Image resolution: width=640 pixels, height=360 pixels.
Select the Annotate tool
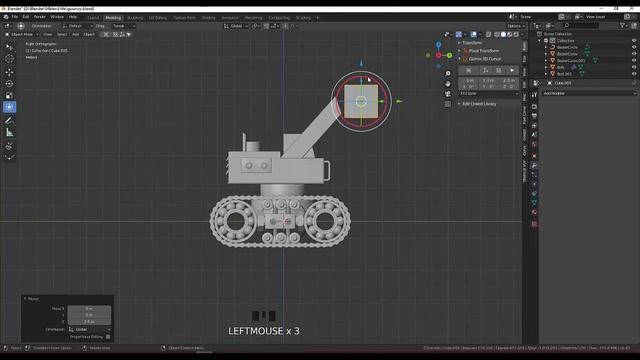point(9,121)
